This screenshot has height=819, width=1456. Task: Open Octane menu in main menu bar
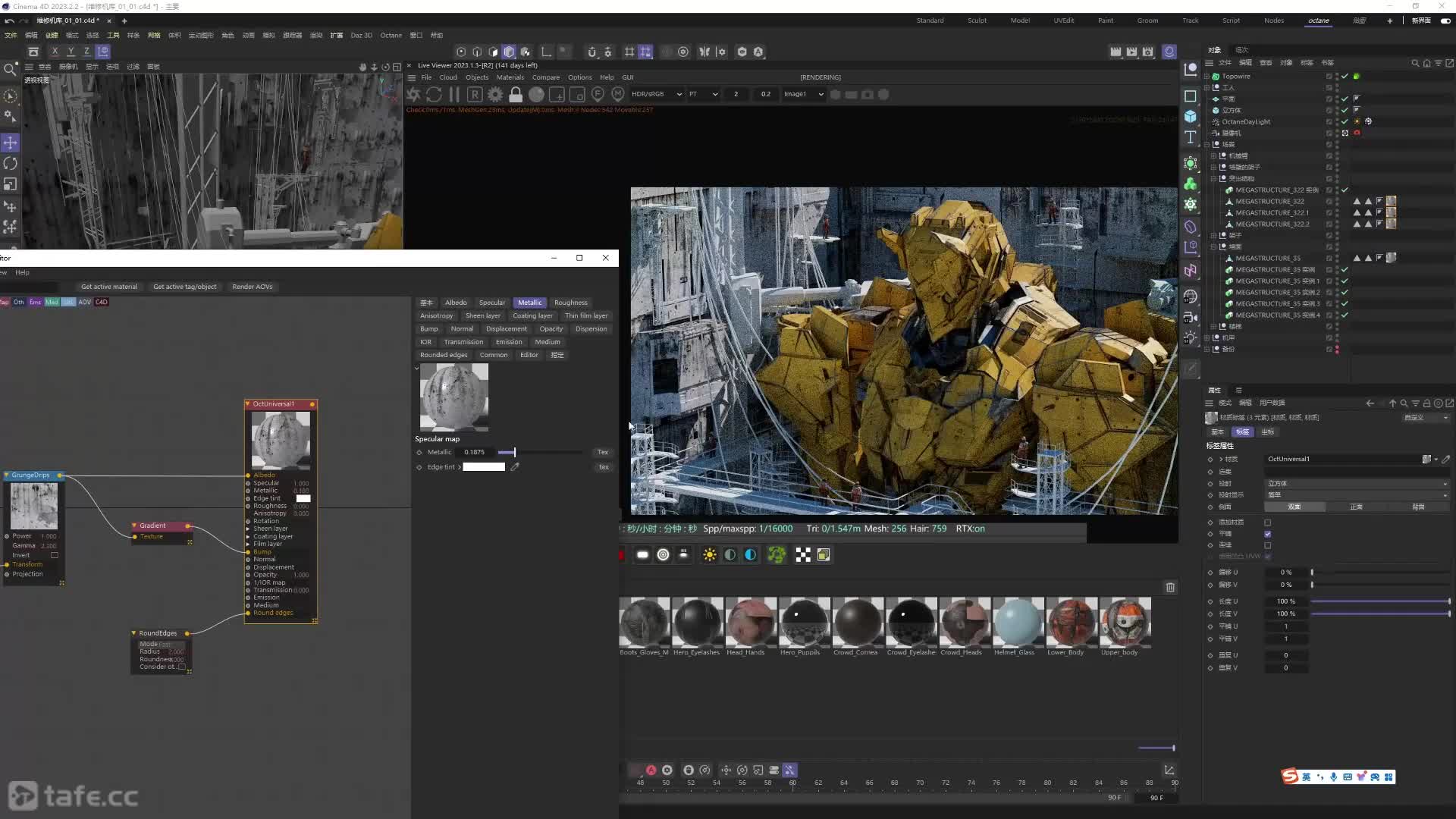pos(391,35)
